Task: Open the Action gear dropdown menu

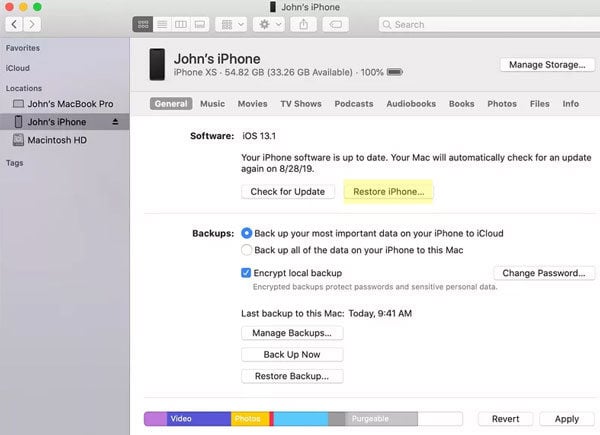Action: pos(270,23)
